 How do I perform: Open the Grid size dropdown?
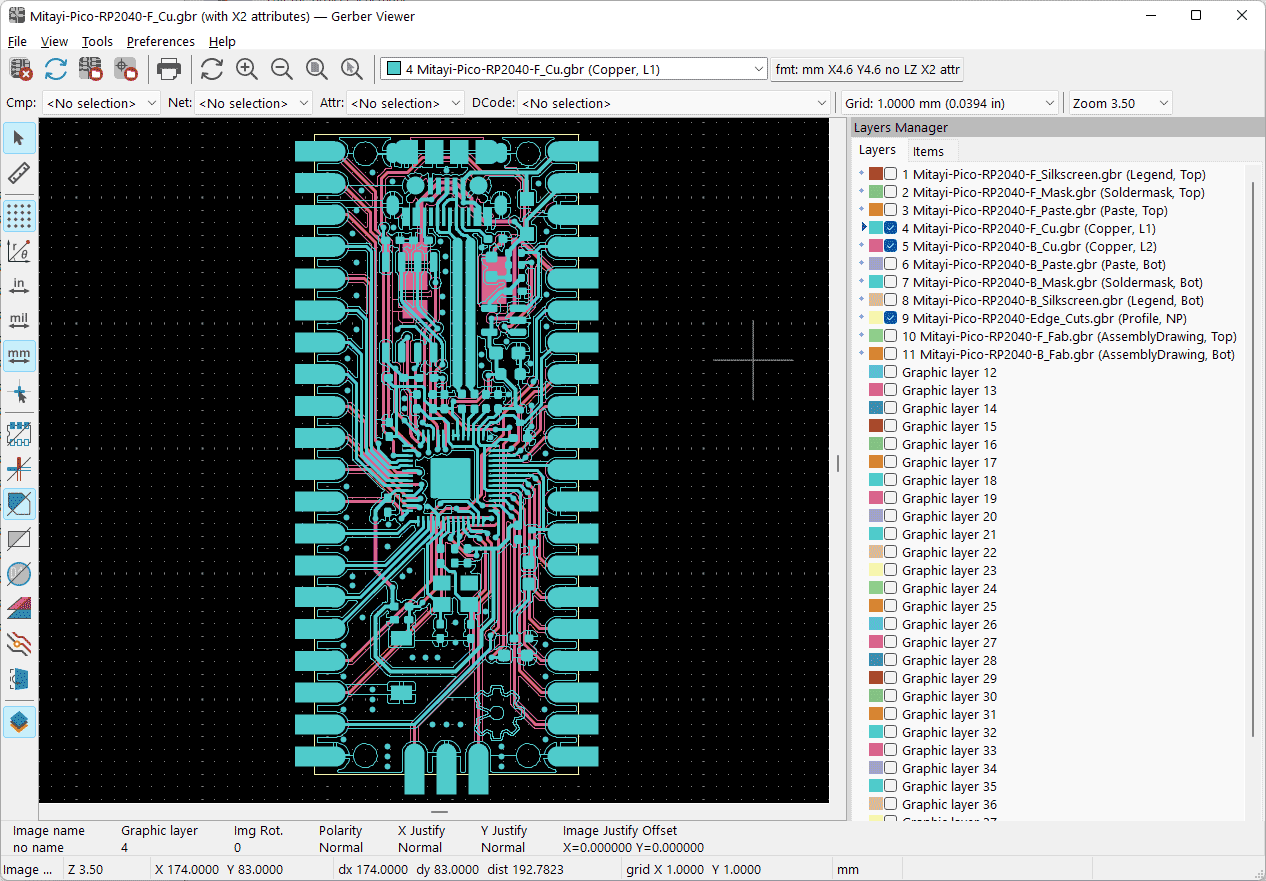tap(949, 103)
